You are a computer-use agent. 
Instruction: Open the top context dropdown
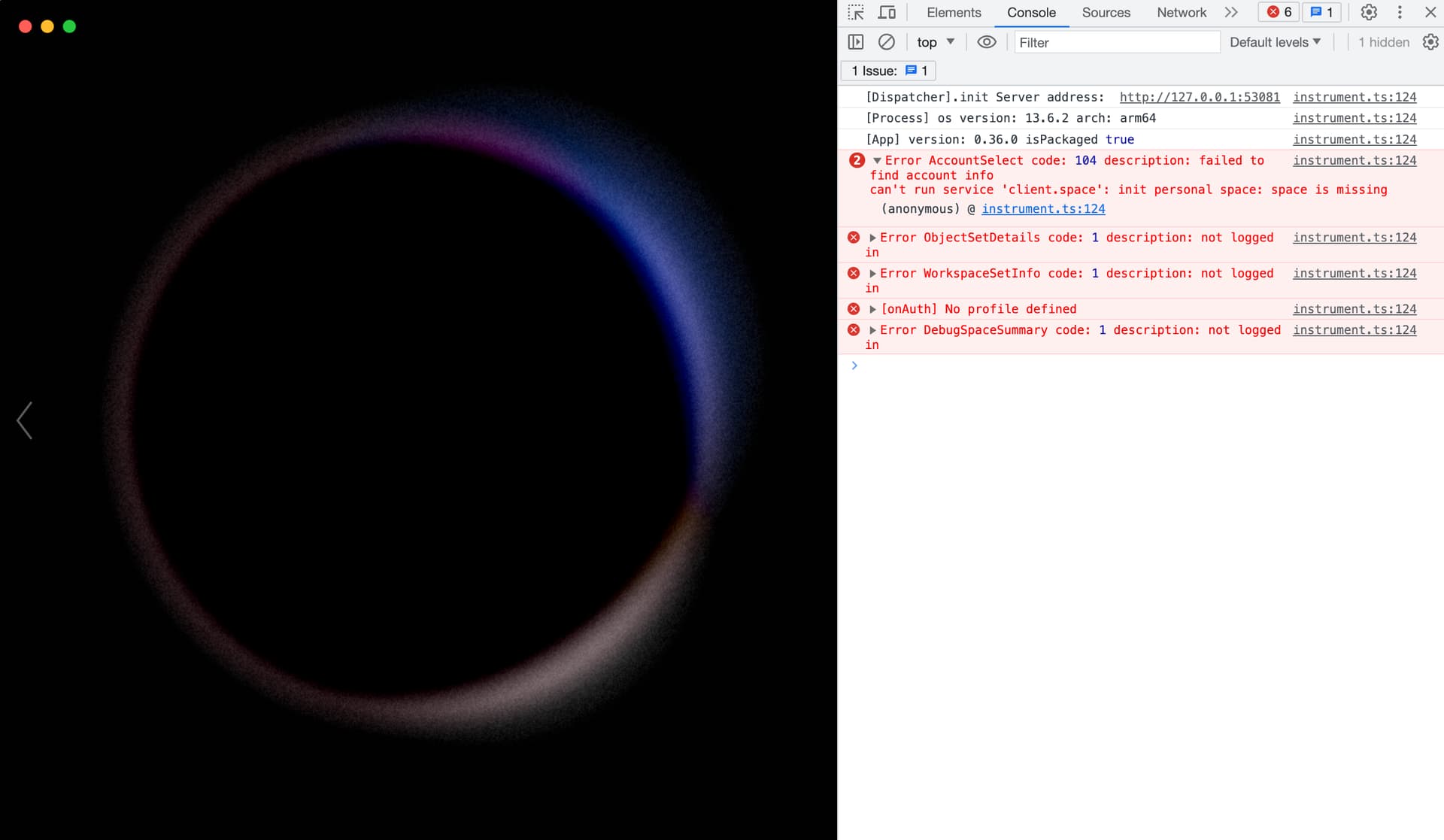[x=935, y=42]
